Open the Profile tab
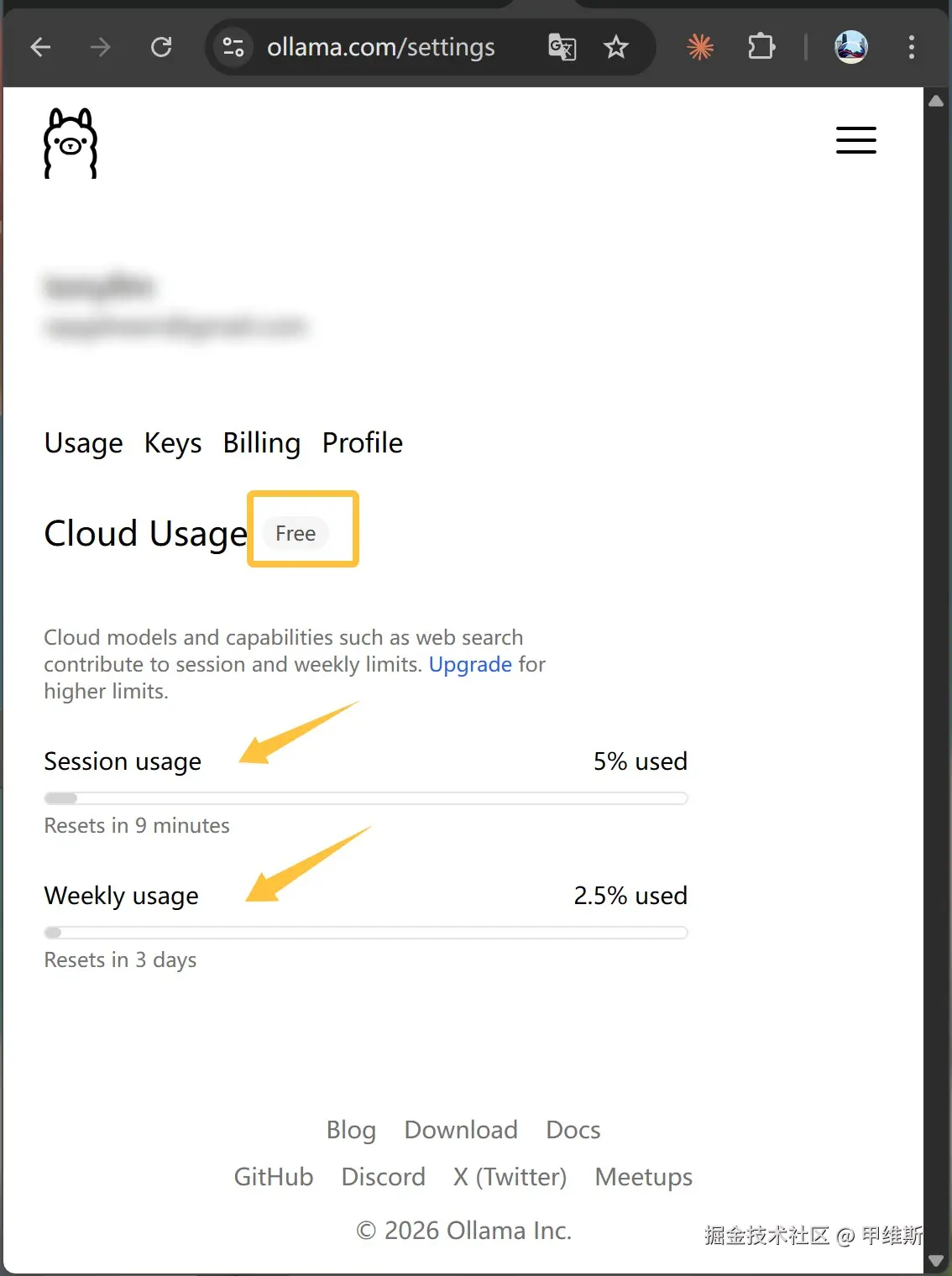The image size is (952, 1276). 363,442
